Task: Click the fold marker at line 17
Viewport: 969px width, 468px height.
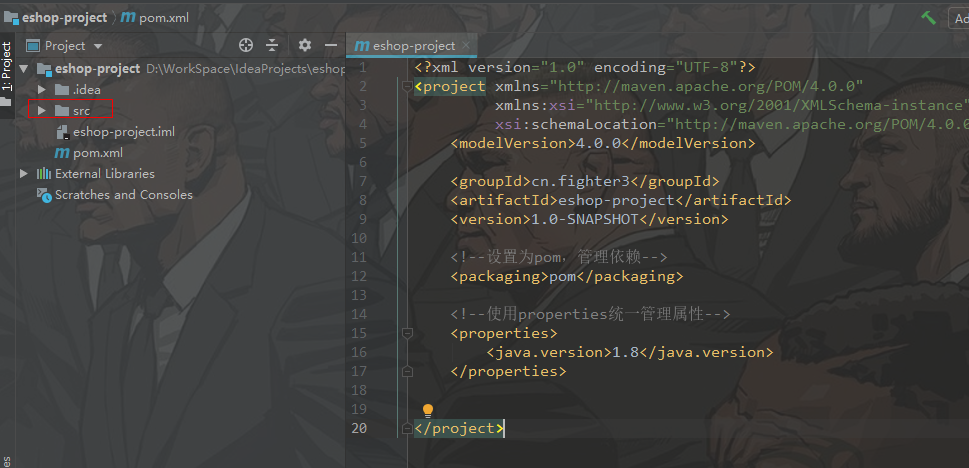Action: click(407, 372)
